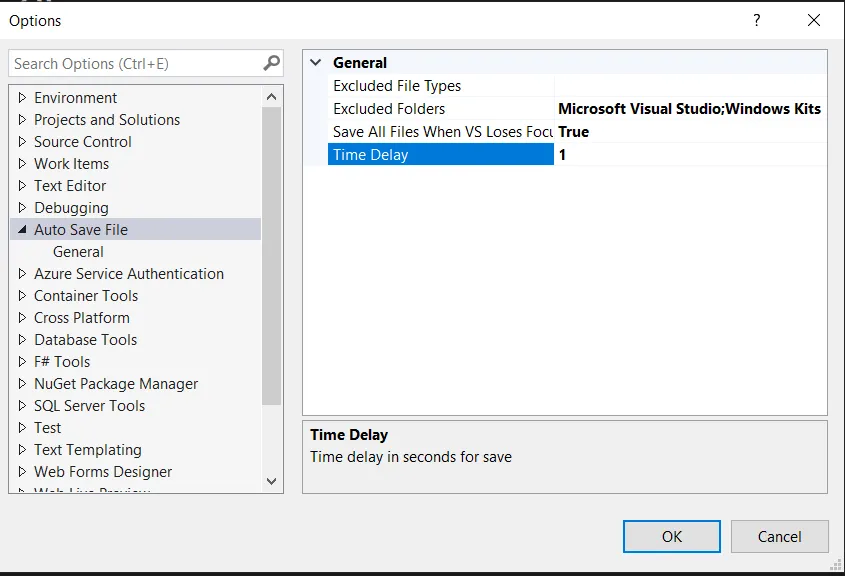
Task: Expand the Container Tools node
Action: coord(22,296)
